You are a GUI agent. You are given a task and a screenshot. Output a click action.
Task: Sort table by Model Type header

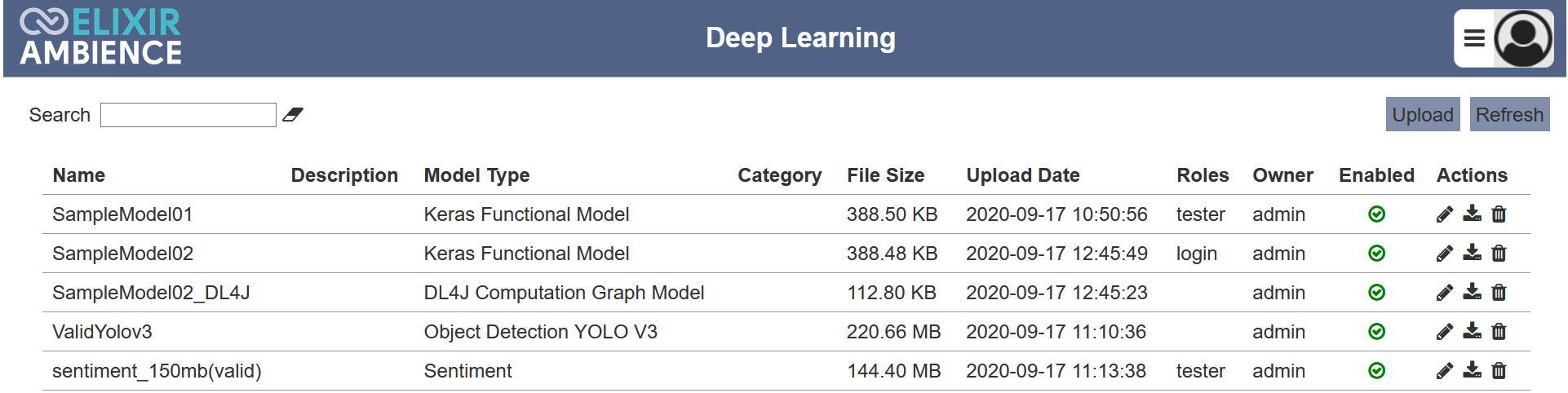[x=476, y=175]
